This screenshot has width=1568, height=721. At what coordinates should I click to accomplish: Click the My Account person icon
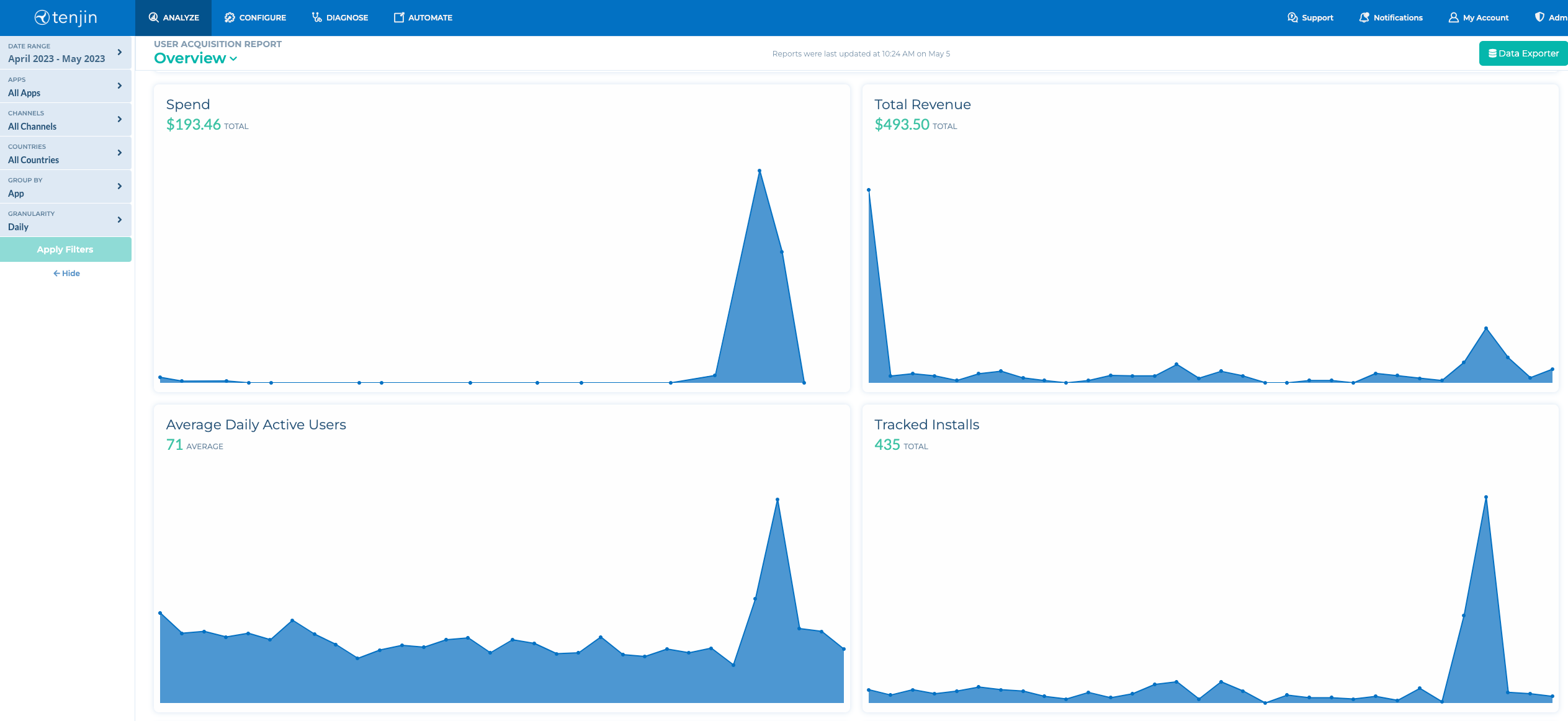tap(1453, 17)
